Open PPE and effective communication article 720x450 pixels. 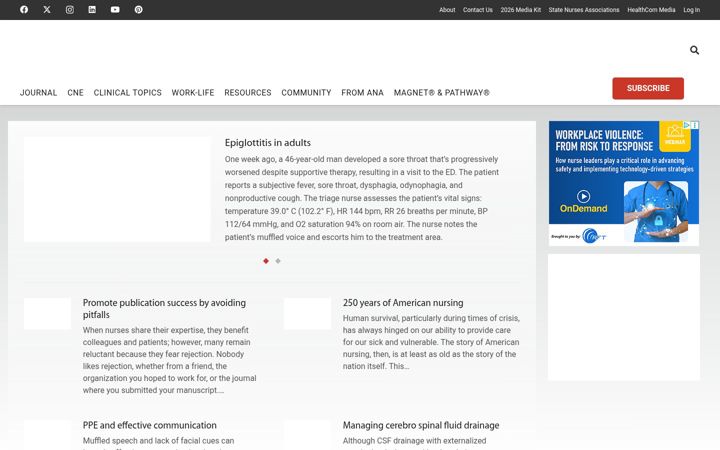point(150,425)
